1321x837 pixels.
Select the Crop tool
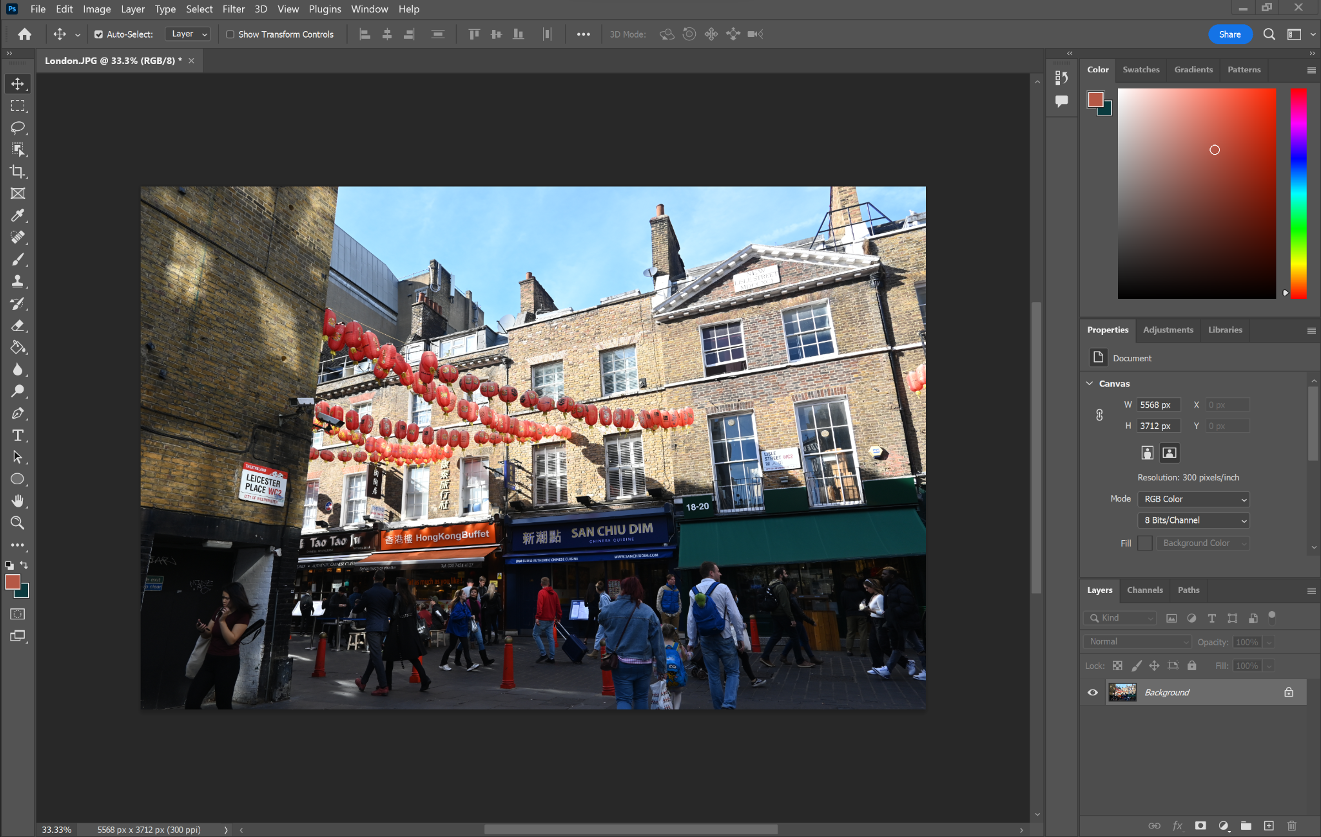(18, 171)
